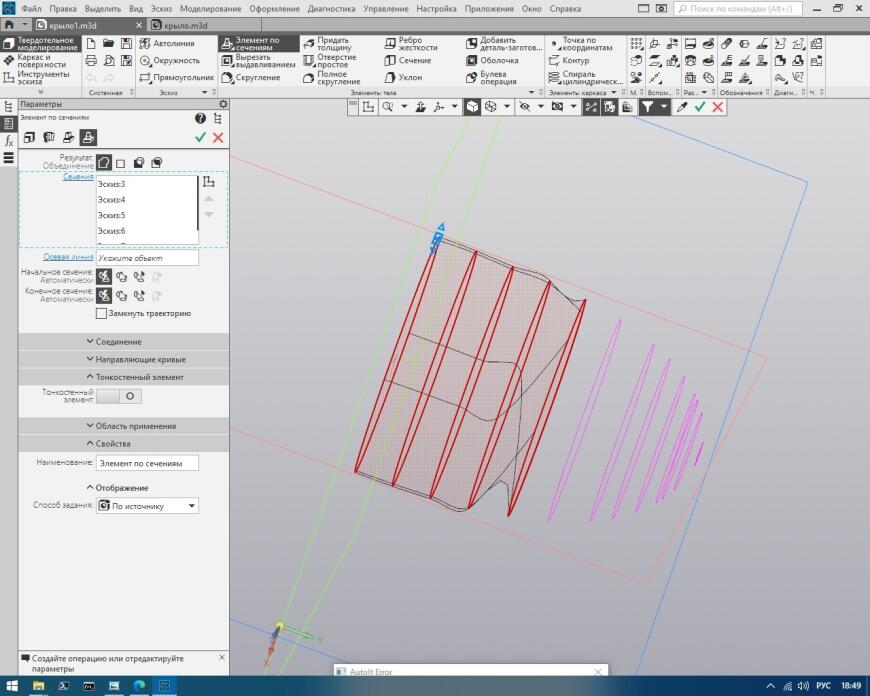The width and height of the screenshot is (870, 696).
Task: Click the Сечения link
Action: pos(78,177)
